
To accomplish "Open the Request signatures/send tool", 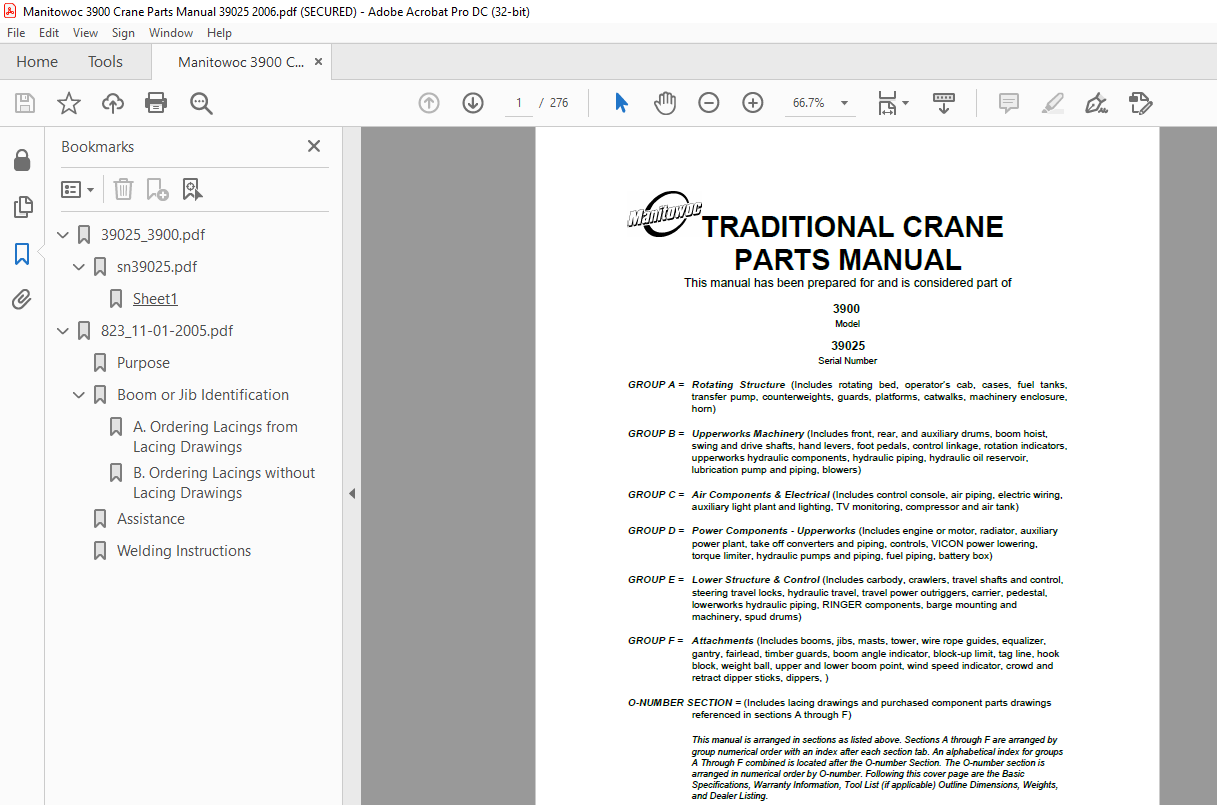I will click(1141, 103).
